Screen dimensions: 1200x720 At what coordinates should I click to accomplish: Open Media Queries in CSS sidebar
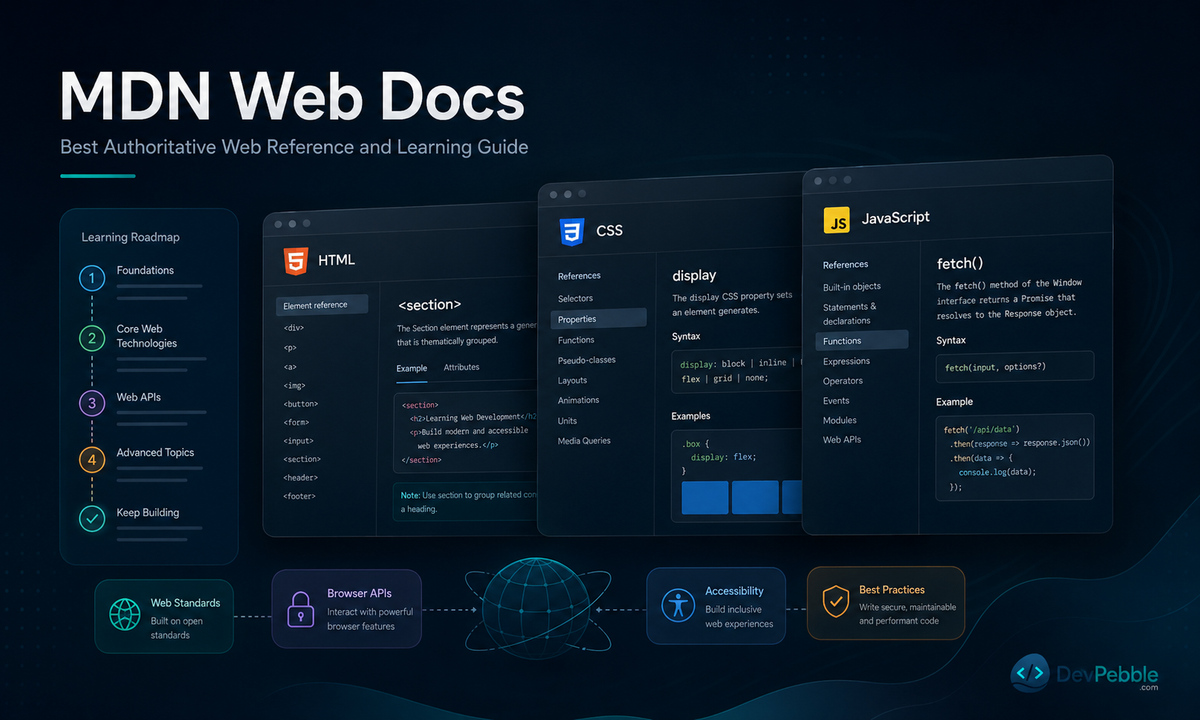584,441
